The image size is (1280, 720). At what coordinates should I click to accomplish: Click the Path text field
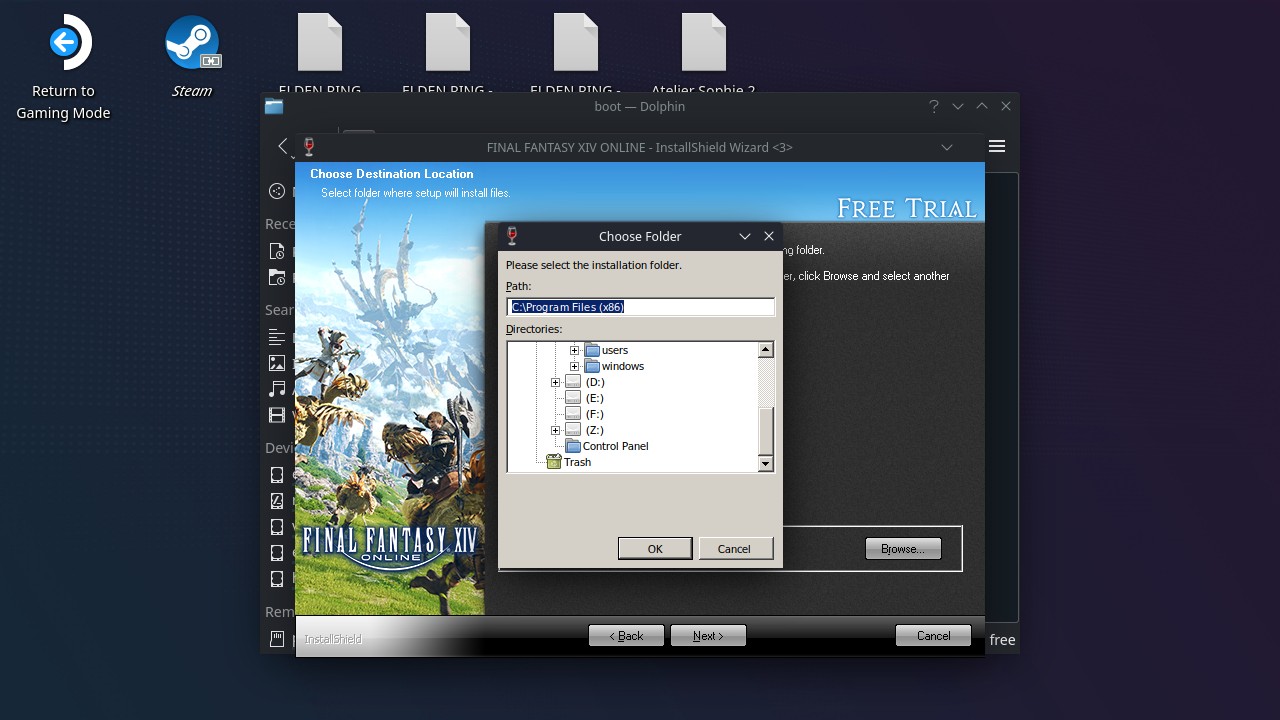[x=640, y=307]
